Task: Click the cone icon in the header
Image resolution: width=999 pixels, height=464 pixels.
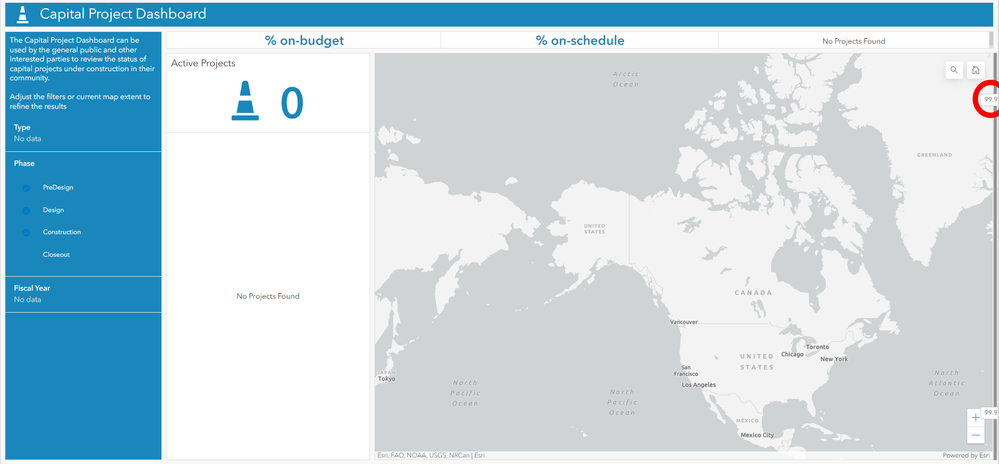Action: [x=23, y=13]
